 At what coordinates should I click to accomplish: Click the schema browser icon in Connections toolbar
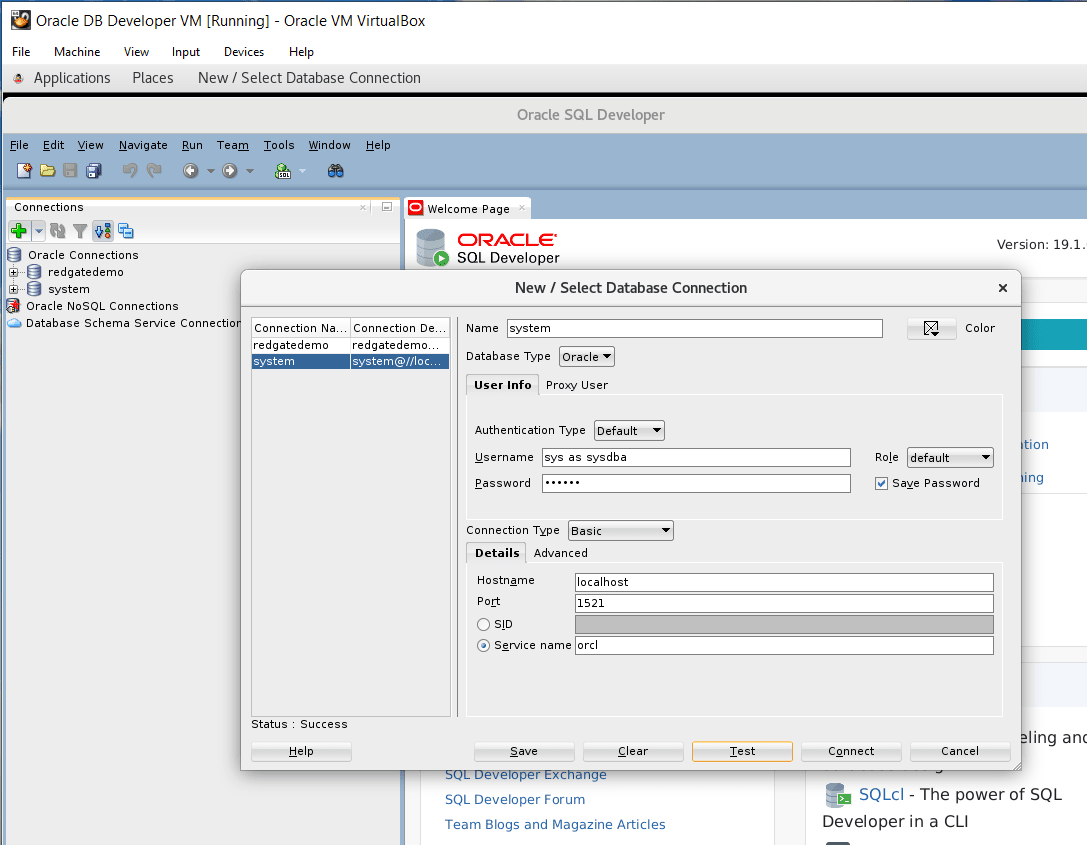103,231
